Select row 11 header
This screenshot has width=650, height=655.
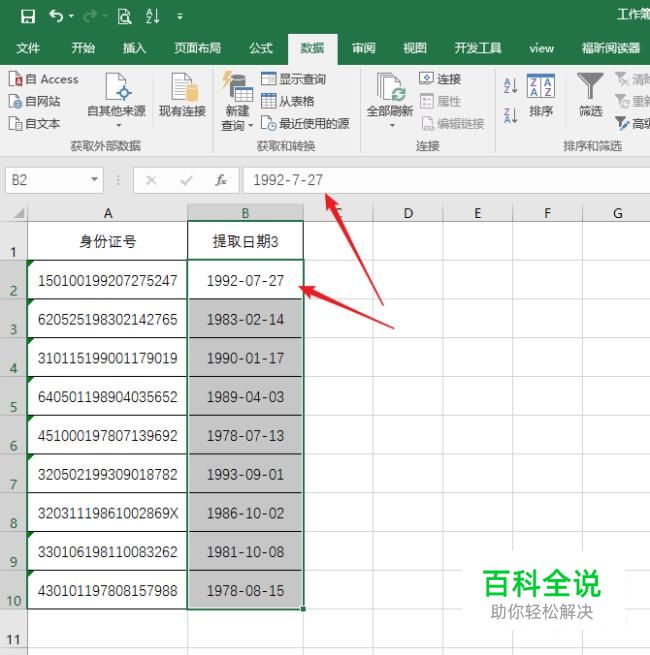click(13, 629)
